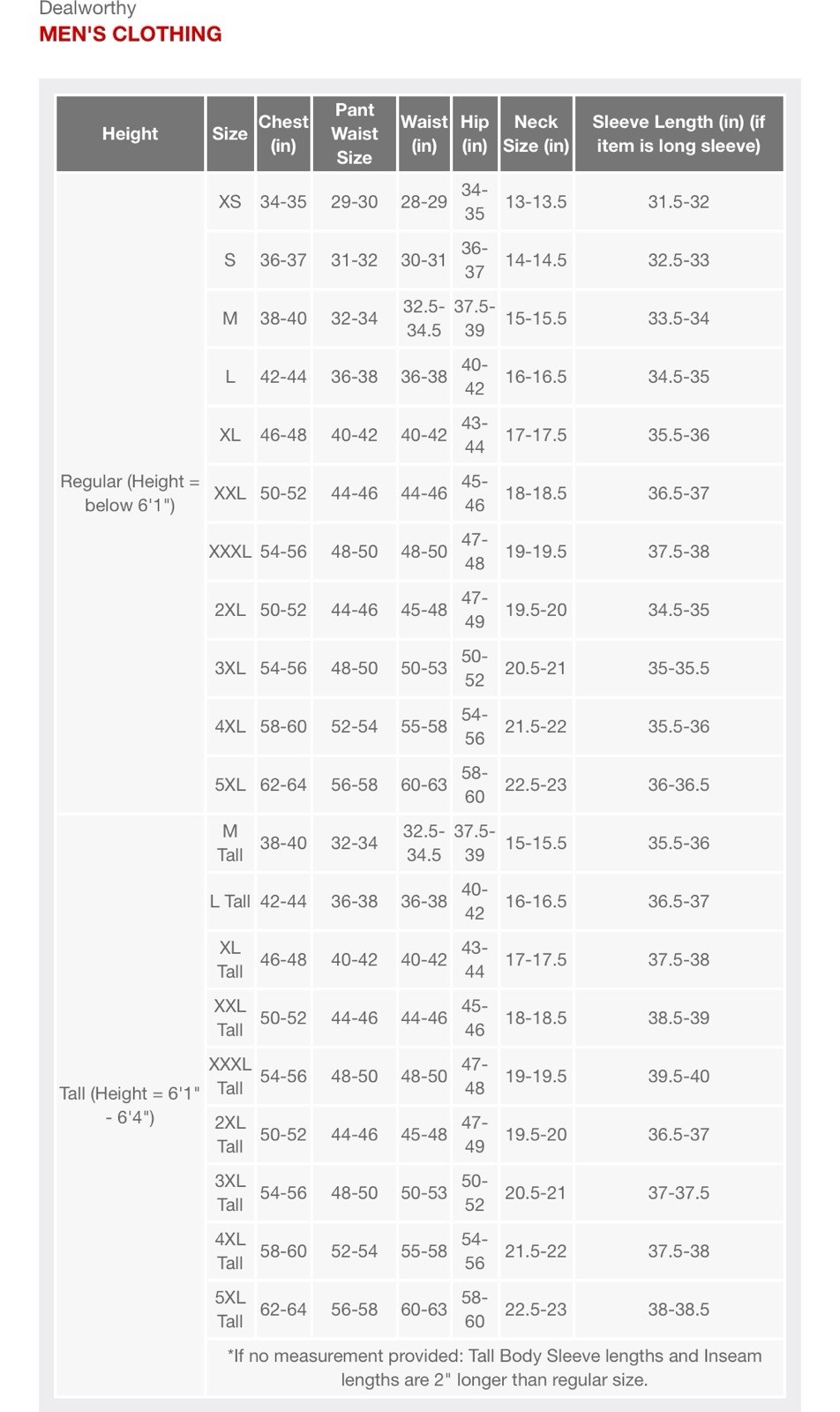
Task: Click the XXXL Tall size cell
Action: (x=229, y=1076)
